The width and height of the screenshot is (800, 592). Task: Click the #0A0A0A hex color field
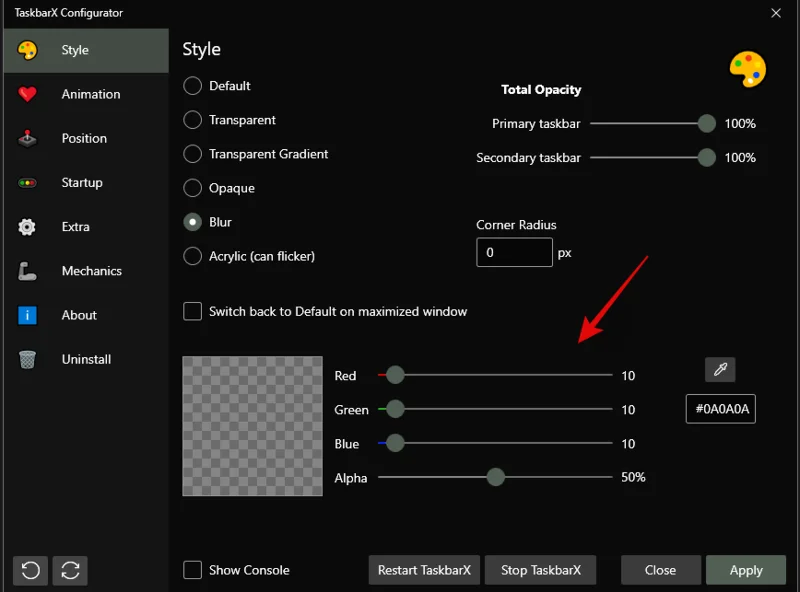tap(720, 409)
